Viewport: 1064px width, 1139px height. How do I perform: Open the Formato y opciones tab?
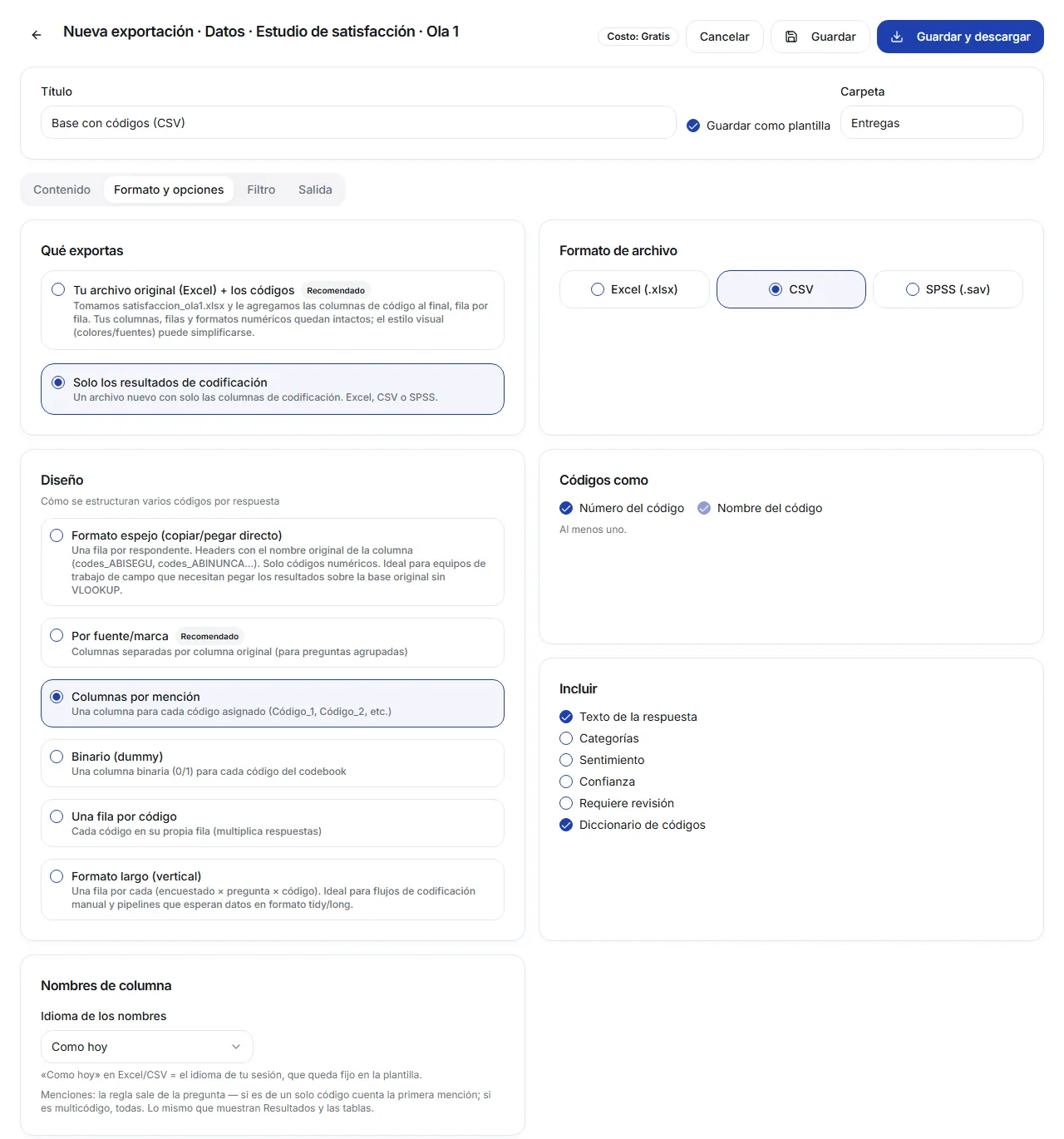click(169, 190)
